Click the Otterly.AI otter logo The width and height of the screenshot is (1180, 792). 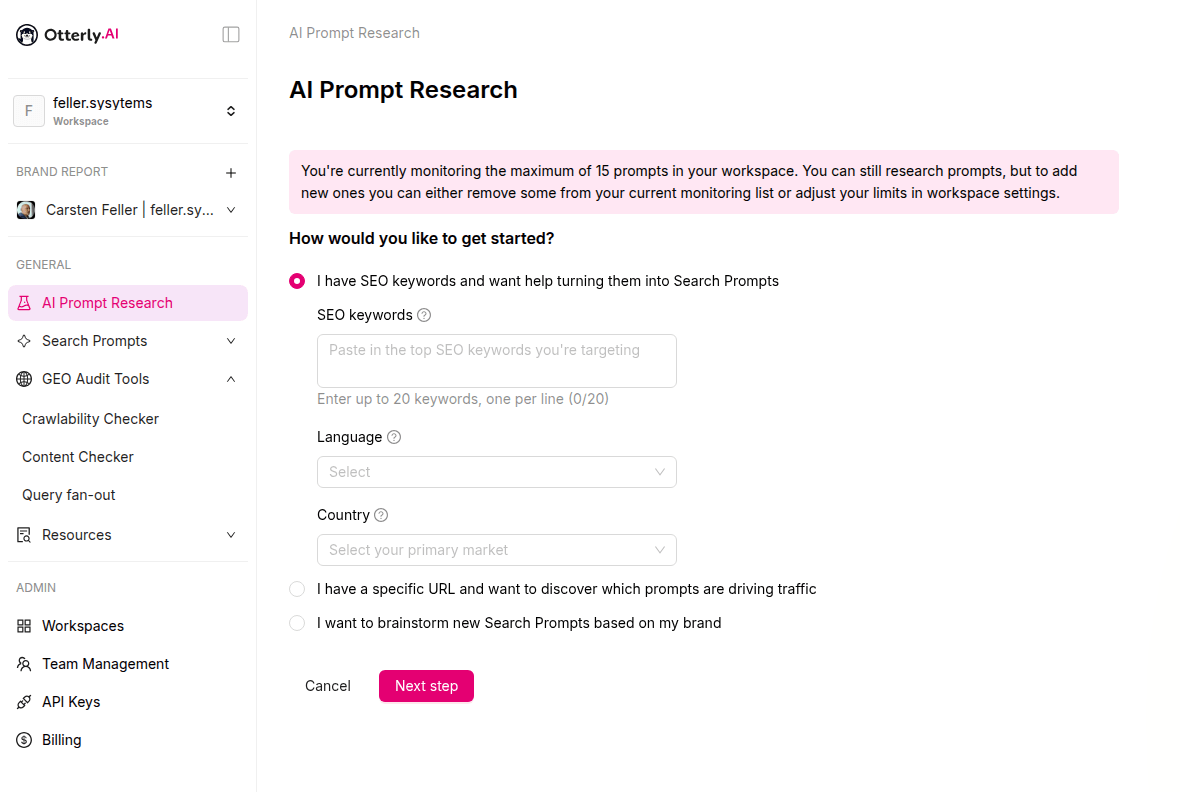click(27, 35)
